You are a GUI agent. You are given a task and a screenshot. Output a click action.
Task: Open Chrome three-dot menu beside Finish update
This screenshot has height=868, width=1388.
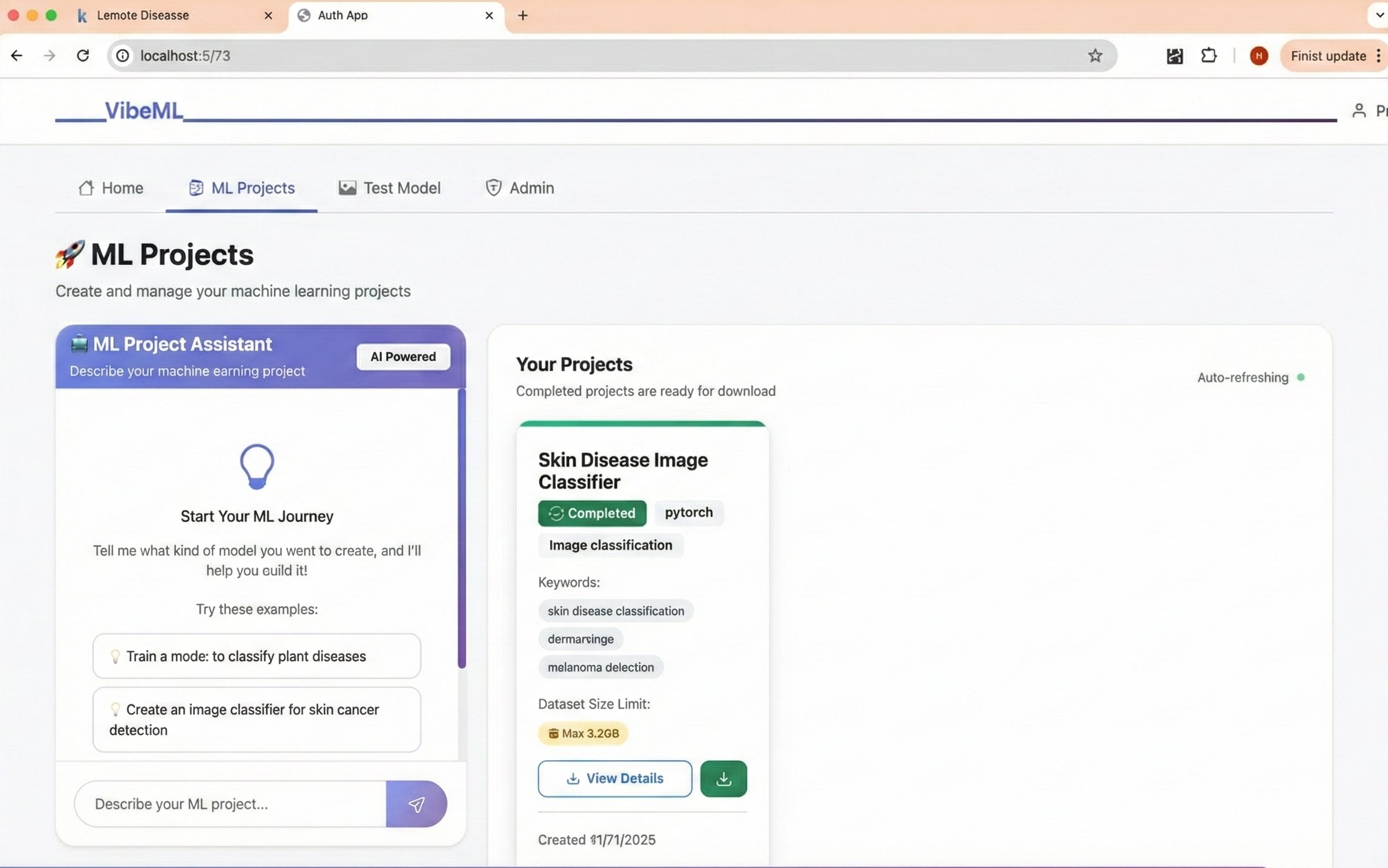[x=1379, y=56]
